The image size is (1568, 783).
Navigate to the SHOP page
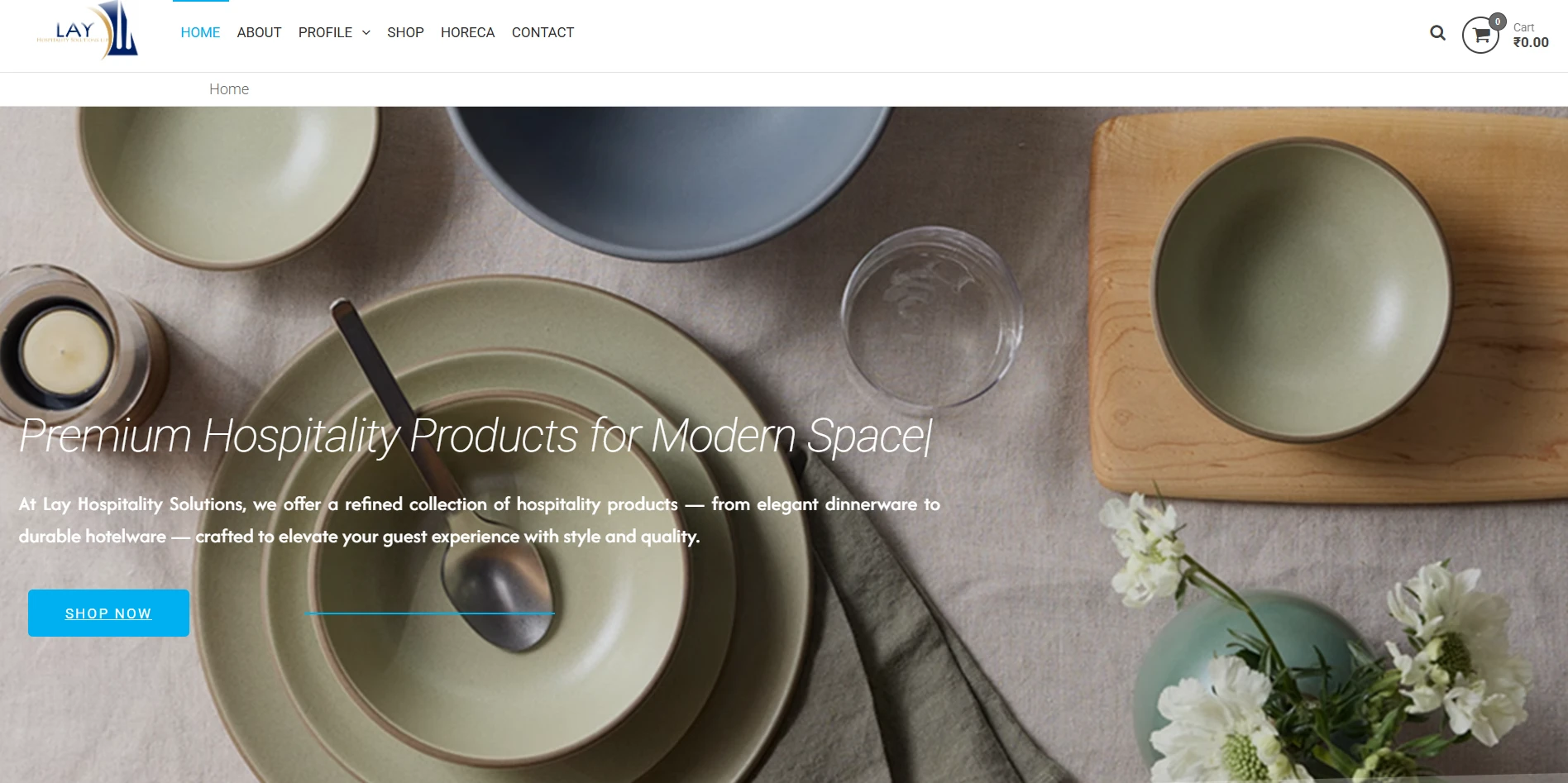(x=405, y=32)
